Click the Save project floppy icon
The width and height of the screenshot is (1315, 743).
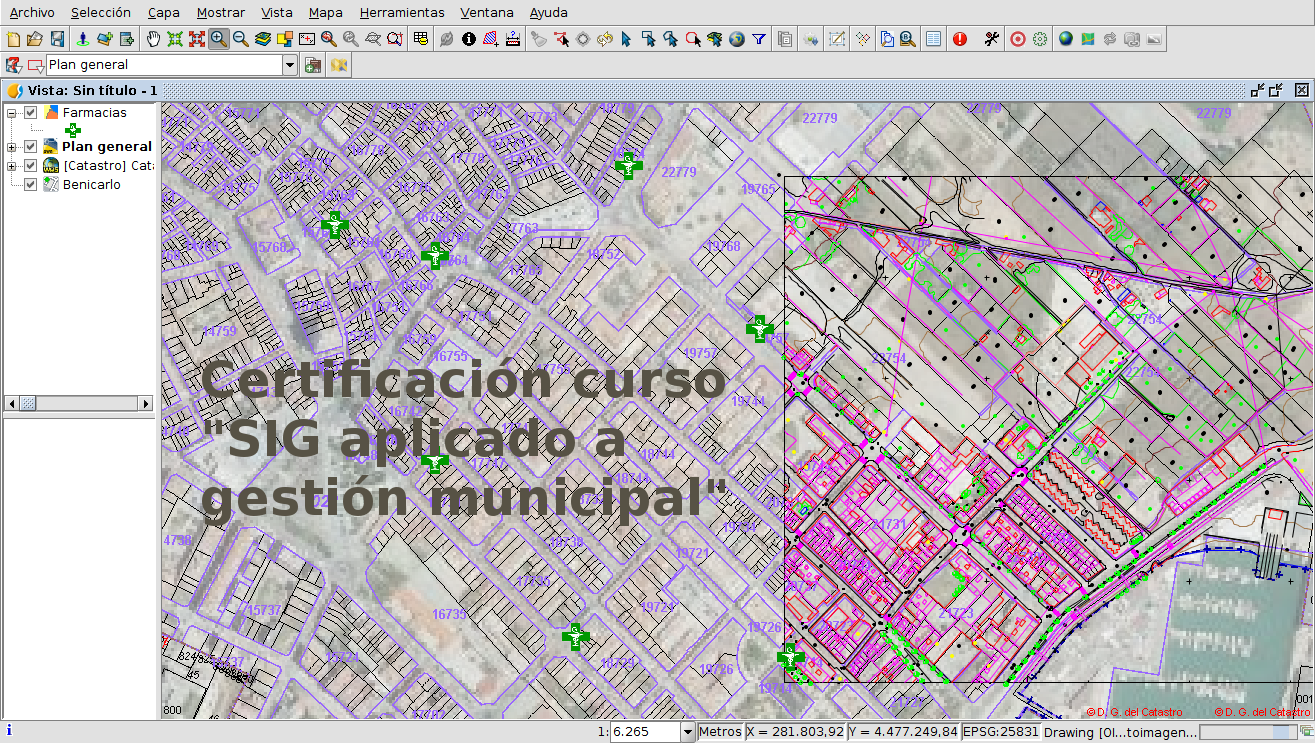pyautogui.click(x=57, y=39)
